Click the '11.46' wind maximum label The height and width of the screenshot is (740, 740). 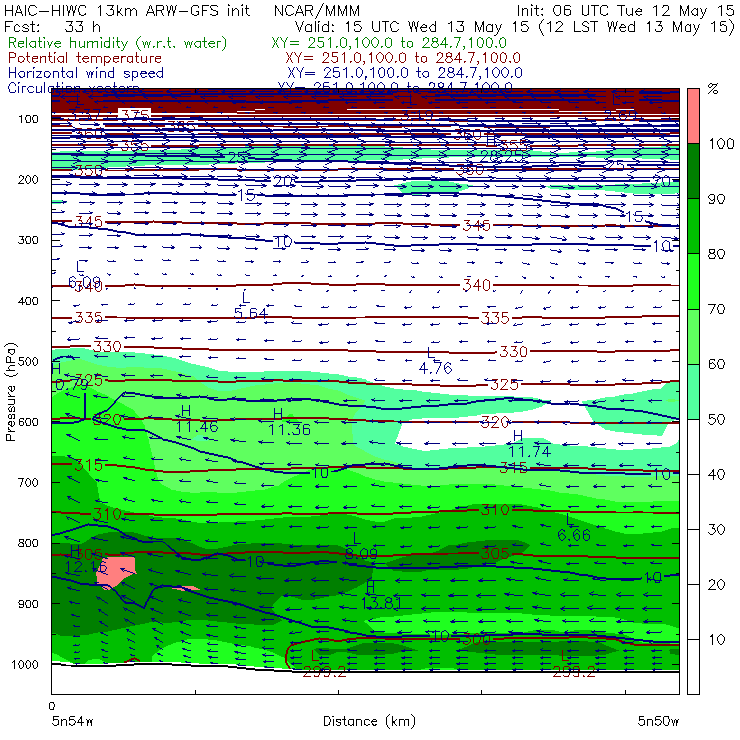point(197,427)
